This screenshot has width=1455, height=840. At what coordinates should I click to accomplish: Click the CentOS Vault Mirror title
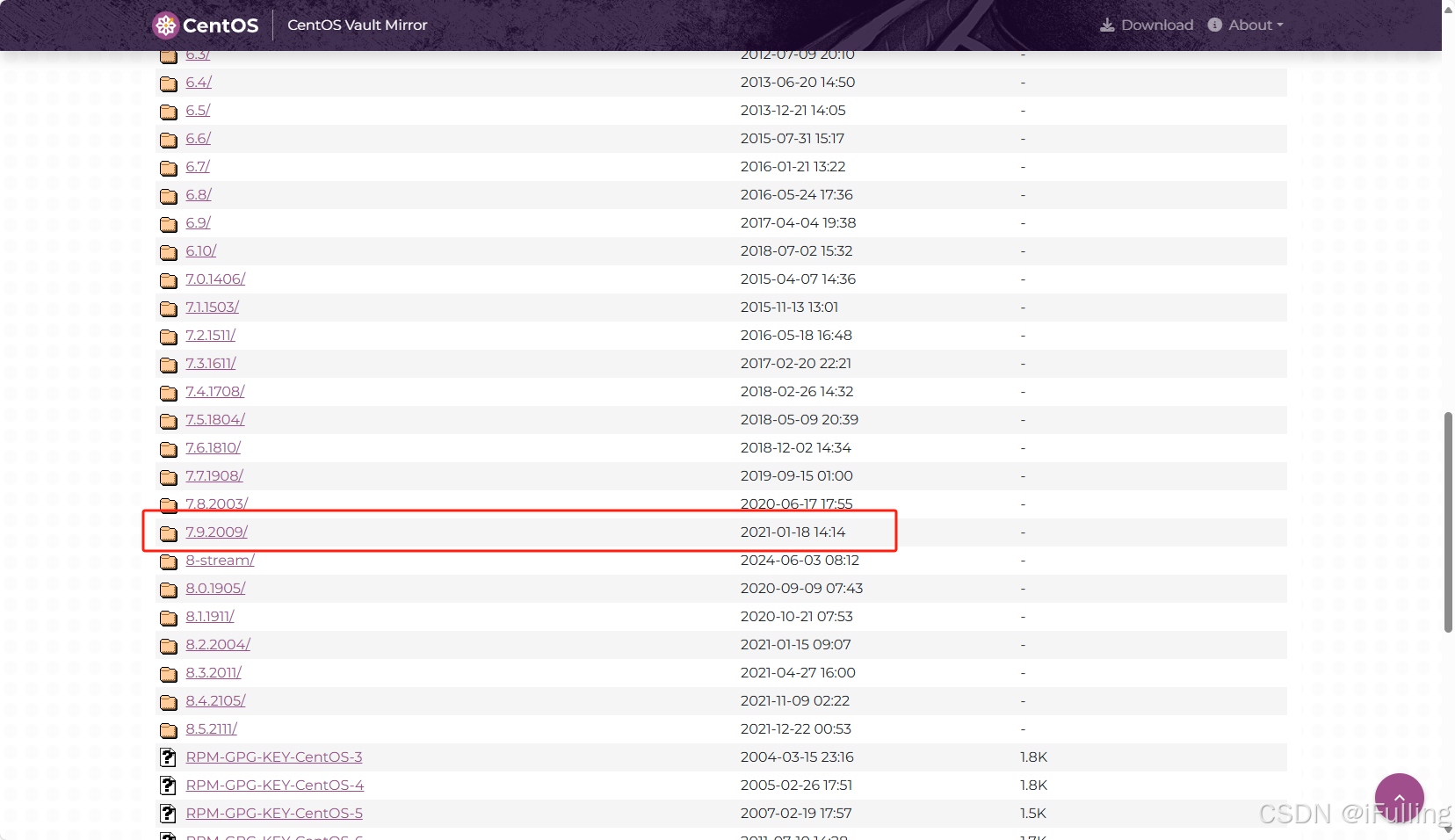358,25
